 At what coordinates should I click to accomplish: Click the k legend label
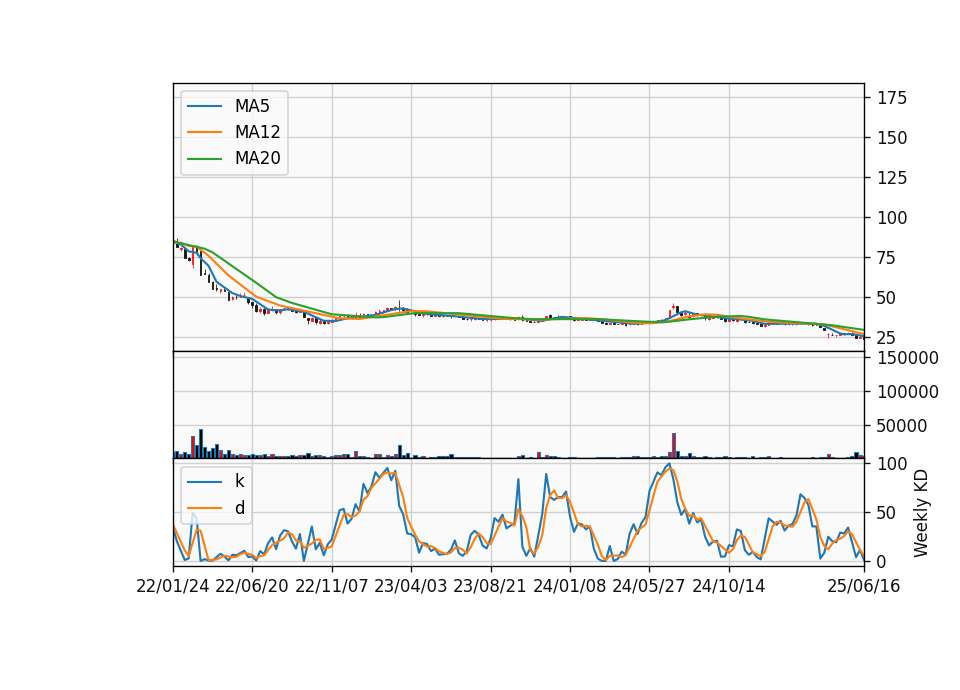pyautogui.click(x=239, y=481)
